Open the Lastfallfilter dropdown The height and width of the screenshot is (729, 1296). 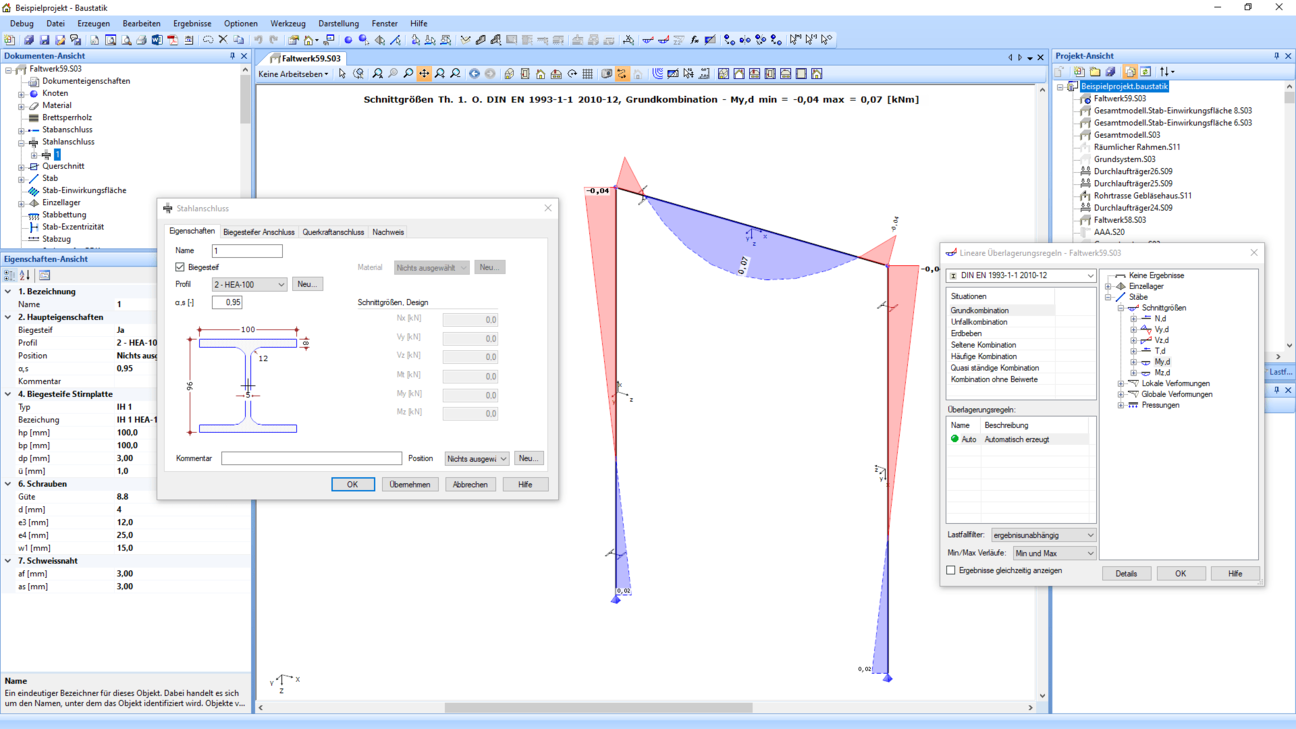click(x=1043, y=535)
